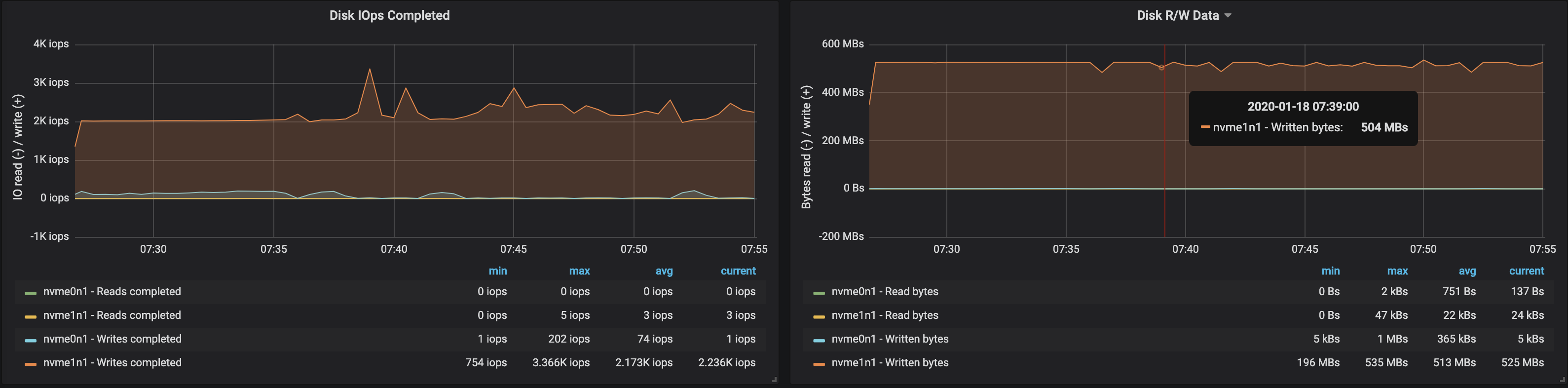The image size is (1568, 388).
Task: Sort R/W Data legend by current column
Action: pyautogui.click(x=1526, y=271)
